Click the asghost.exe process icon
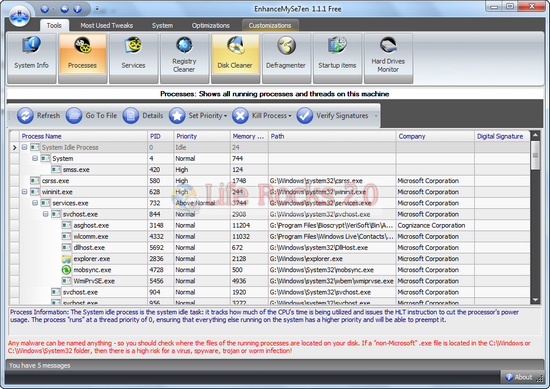 pyautogui.click(x=66, y=225)
